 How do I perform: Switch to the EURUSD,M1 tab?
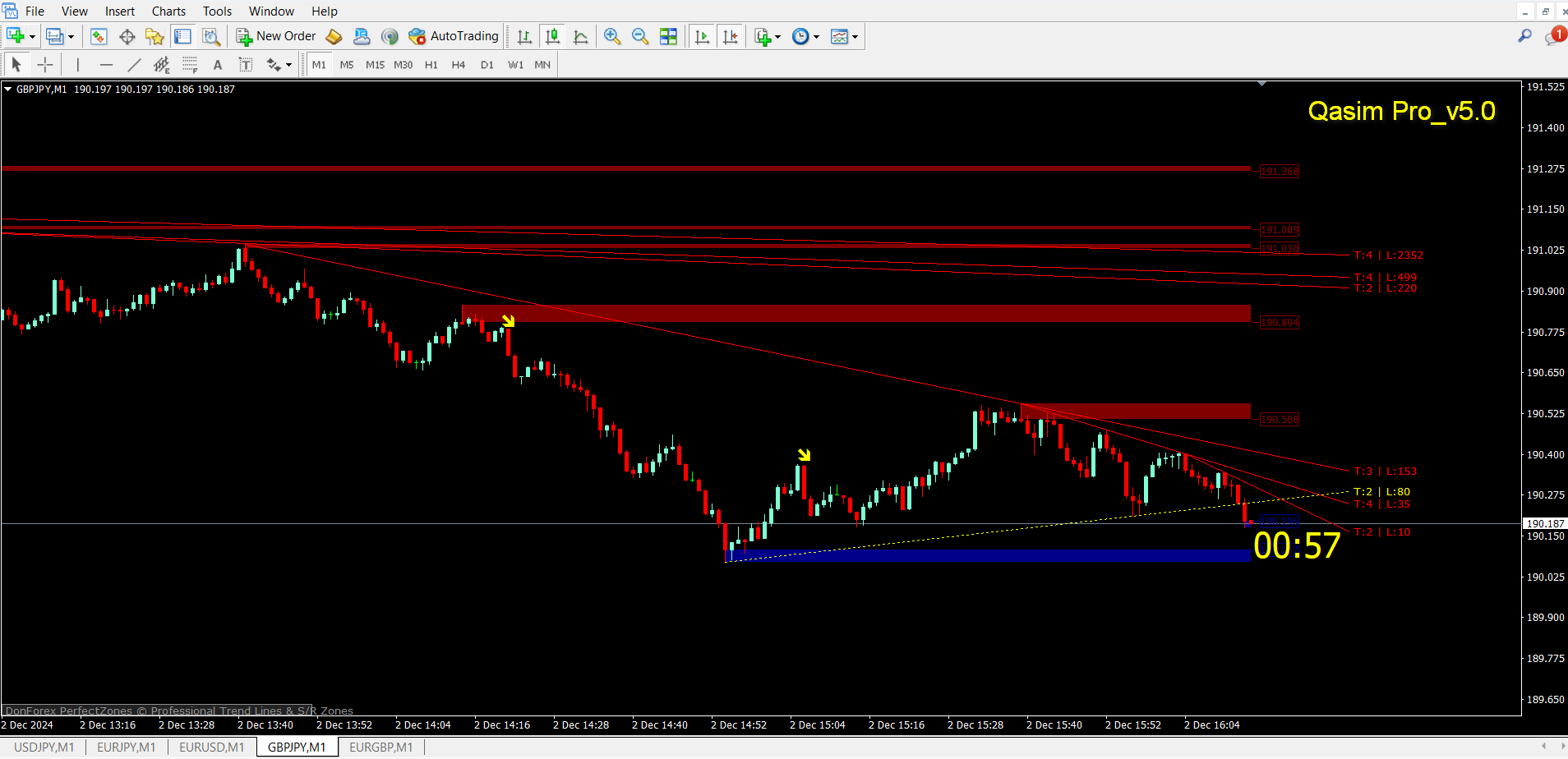(211, 747)
